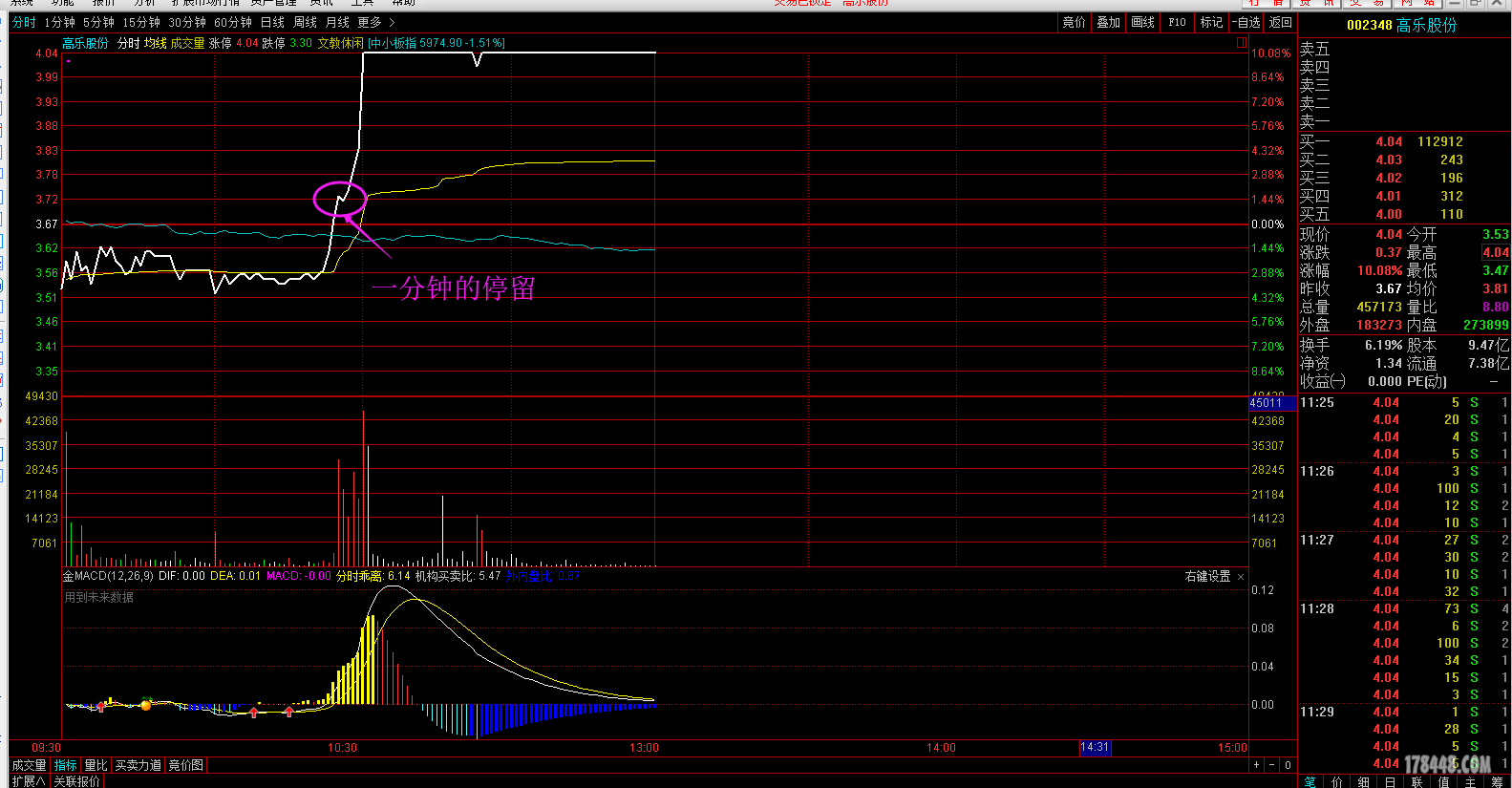The width and height of the screenshot is (1512, 788).
Task: Open the 日线 daily chart
Action: [273, 22]
